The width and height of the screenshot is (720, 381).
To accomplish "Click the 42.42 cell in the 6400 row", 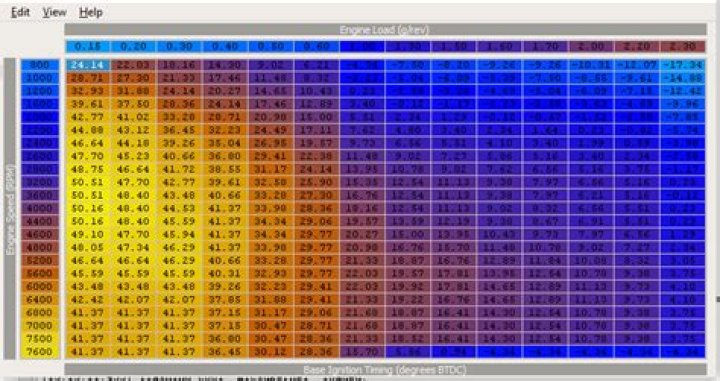I will [x=87, y=299].
